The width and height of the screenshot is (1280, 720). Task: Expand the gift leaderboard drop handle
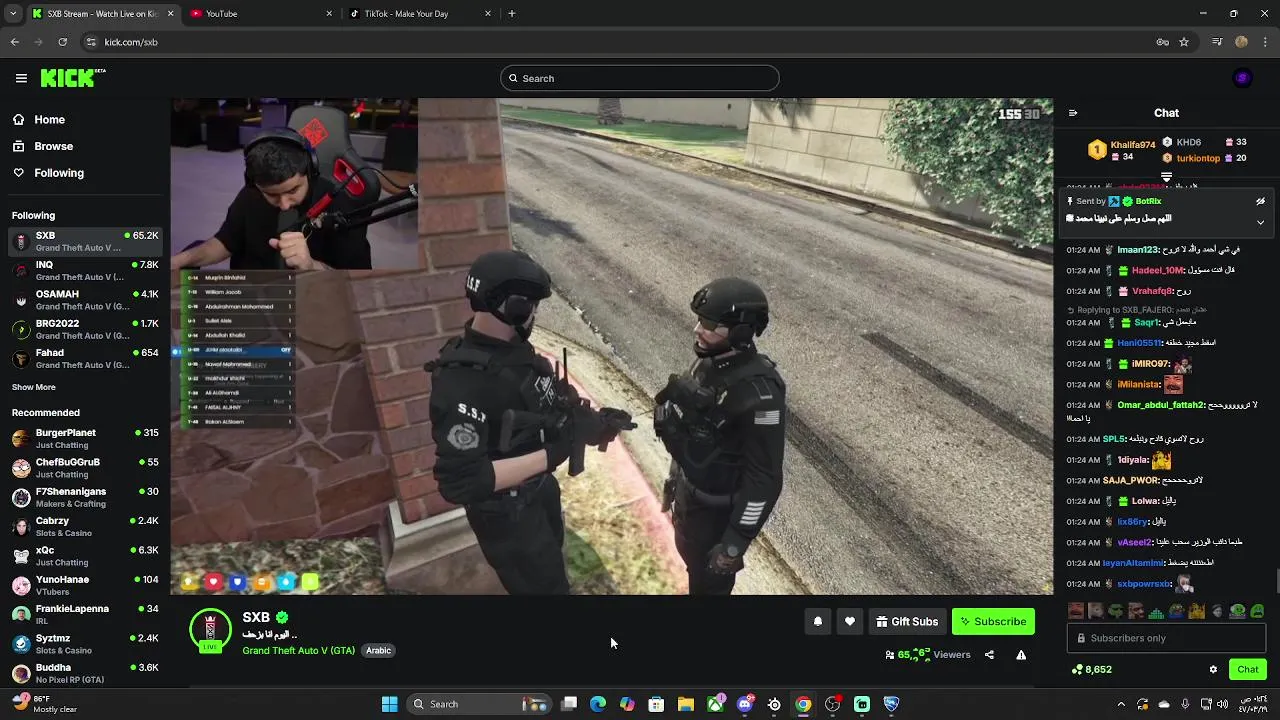click(1166, 177)
